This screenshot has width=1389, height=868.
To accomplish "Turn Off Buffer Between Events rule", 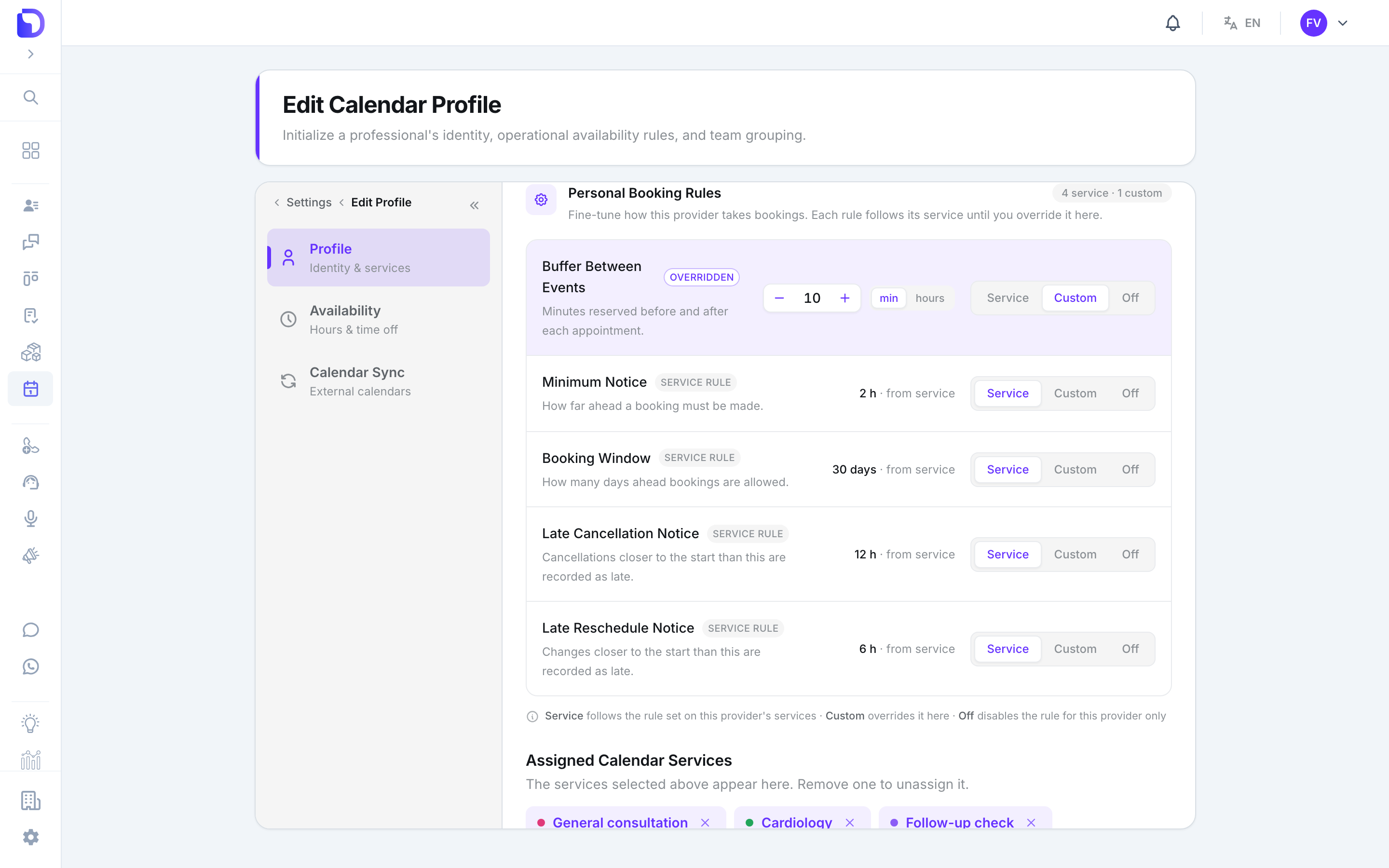I will 1130,298.
